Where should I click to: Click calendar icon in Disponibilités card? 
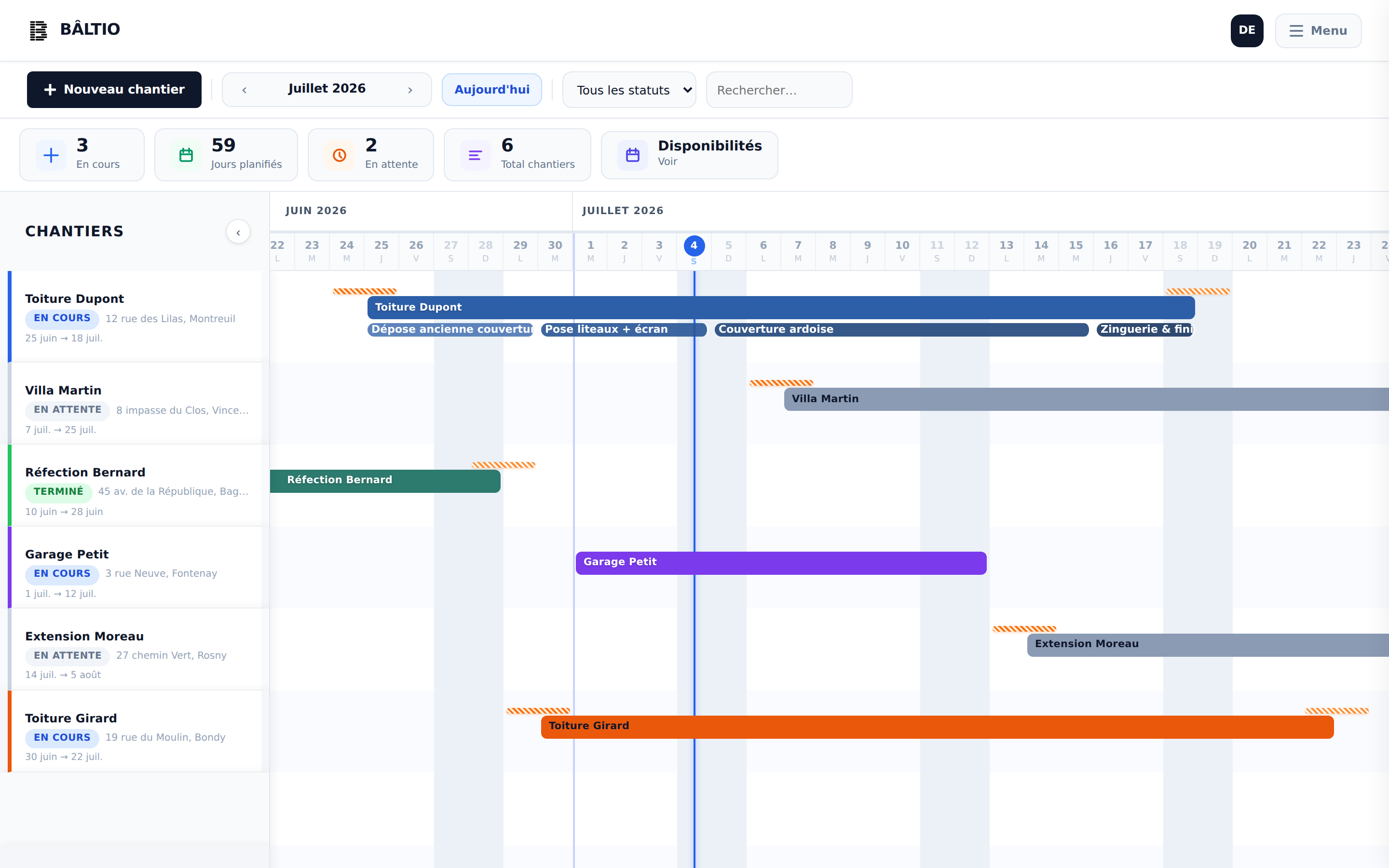pyautogui.click(x=632, y=155)
